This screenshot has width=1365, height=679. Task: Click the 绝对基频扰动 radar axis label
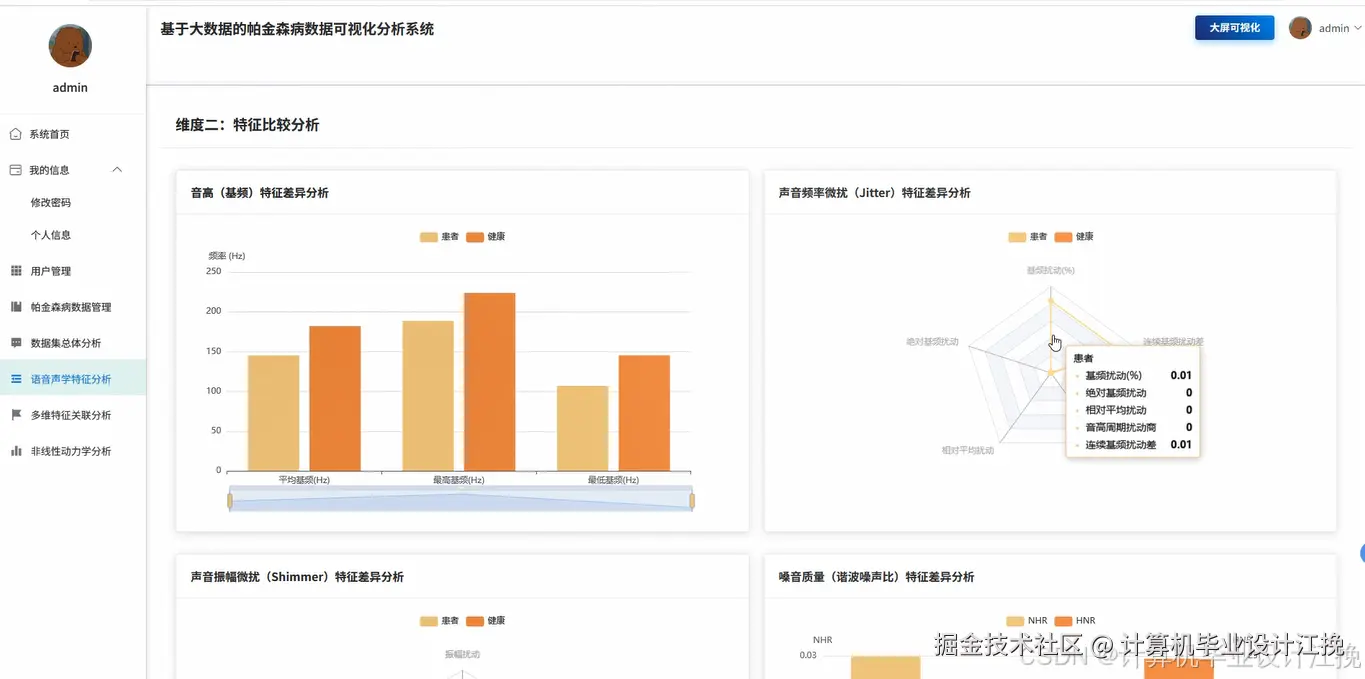[932, 342]
